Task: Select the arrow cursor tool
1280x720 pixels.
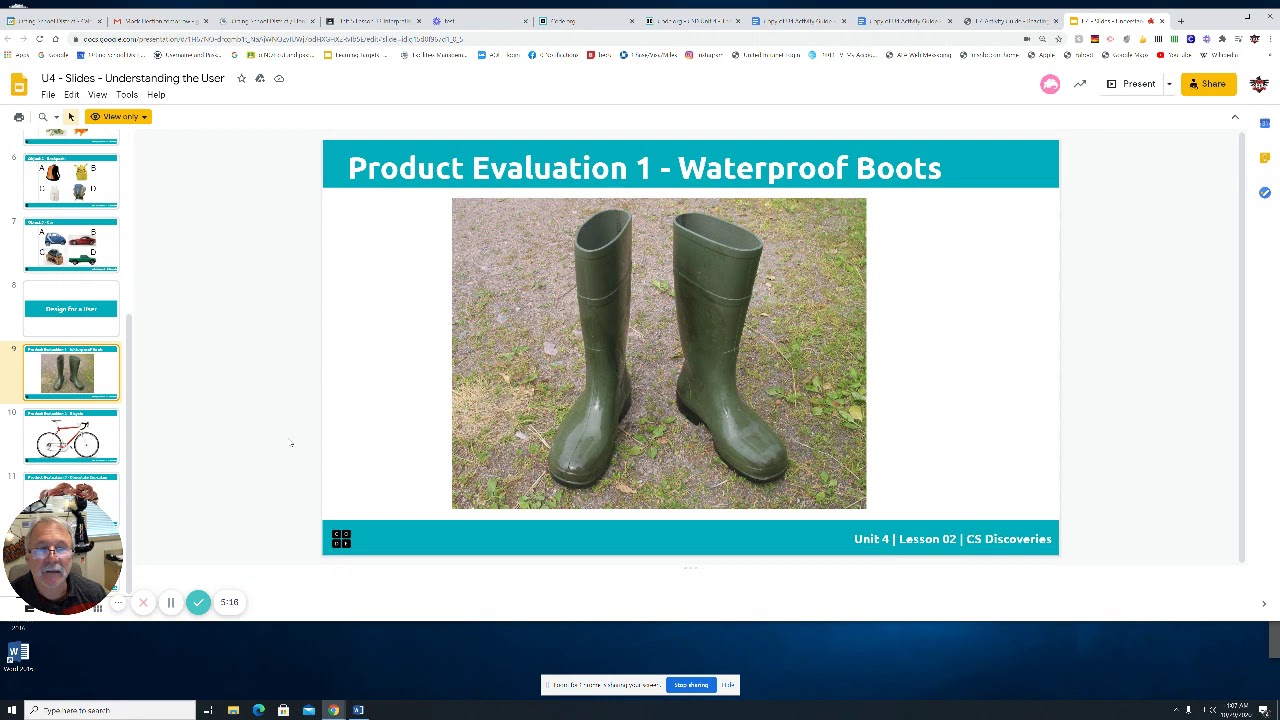Action: [x=71, y=117]
